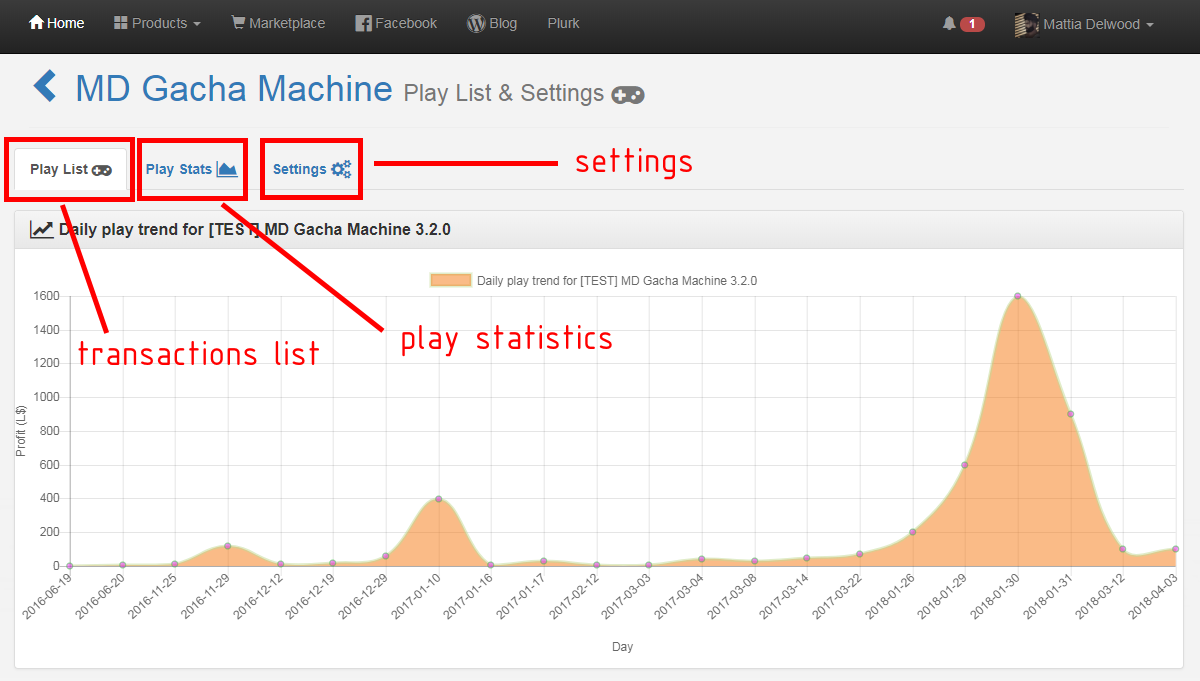
Task: Click the trend chart icon in panel header
Action: (x=42, y=230)
